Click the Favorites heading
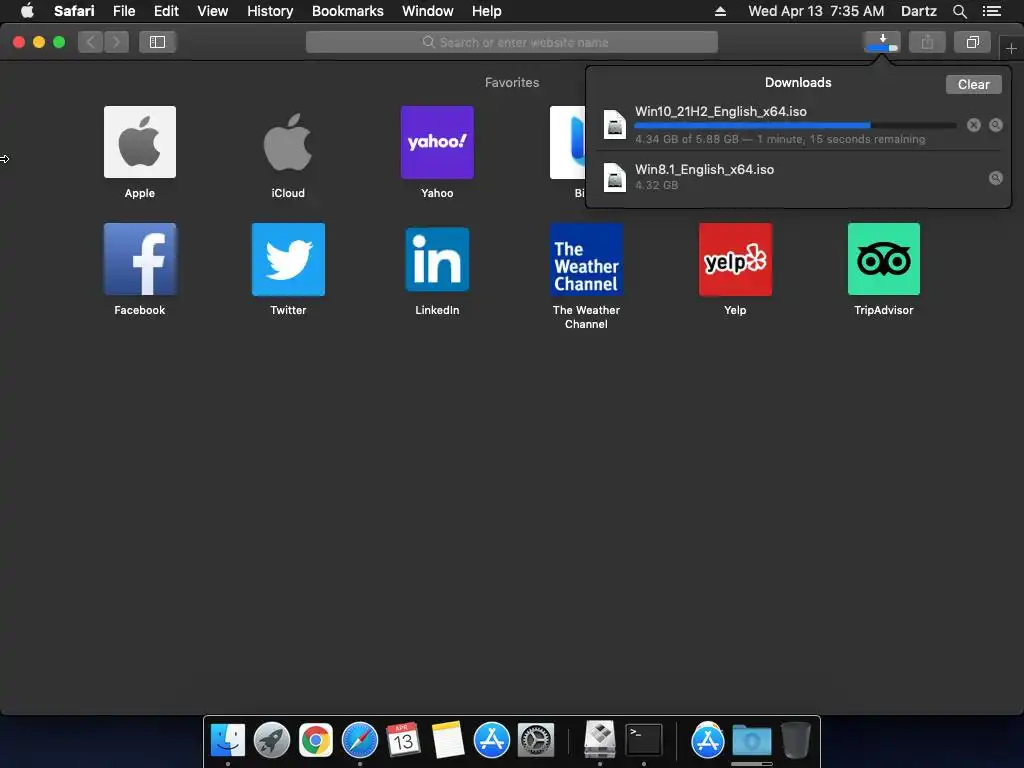Viewport: 1024px width, 768px height. pyautogui.click(x=512, y=82)
